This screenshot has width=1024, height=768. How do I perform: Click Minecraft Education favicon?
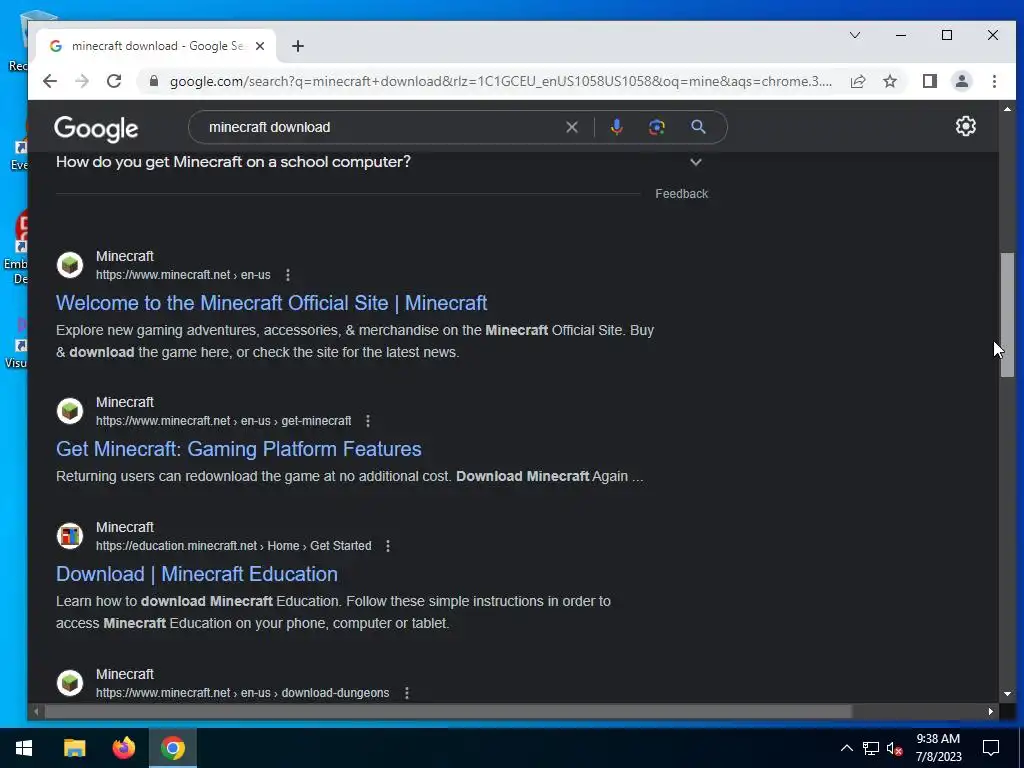point(70,536)
